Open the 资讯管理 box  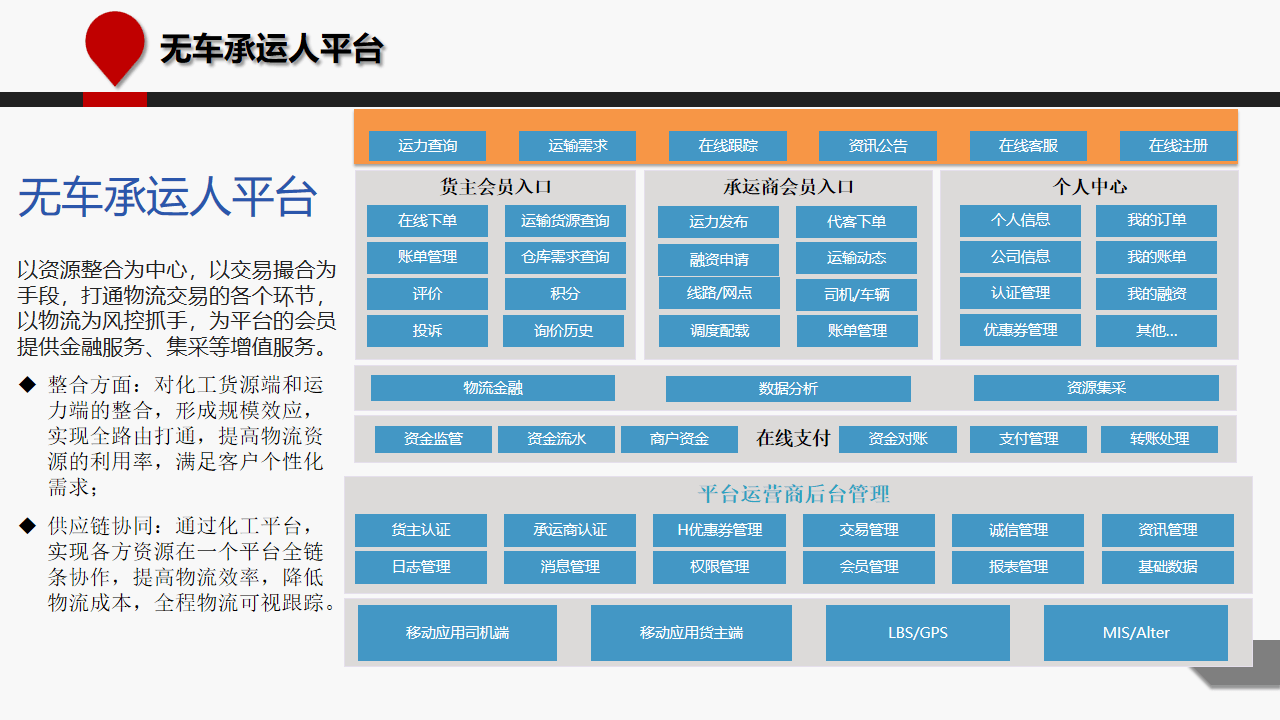[x=1168, y=530]
